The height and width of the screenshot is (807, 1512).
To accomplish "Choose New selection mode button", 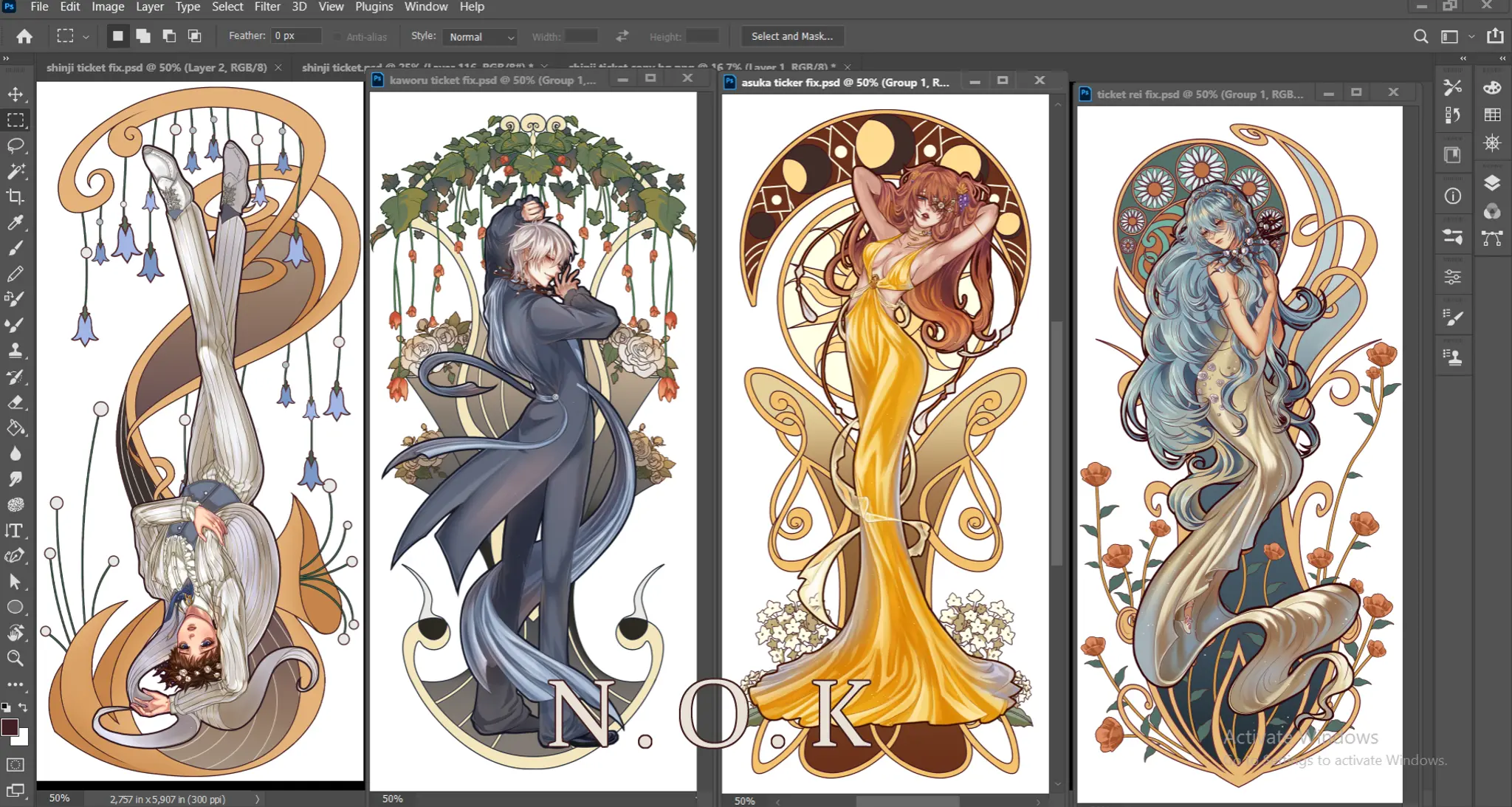I will pyautogui.click(x=117, y=35).
